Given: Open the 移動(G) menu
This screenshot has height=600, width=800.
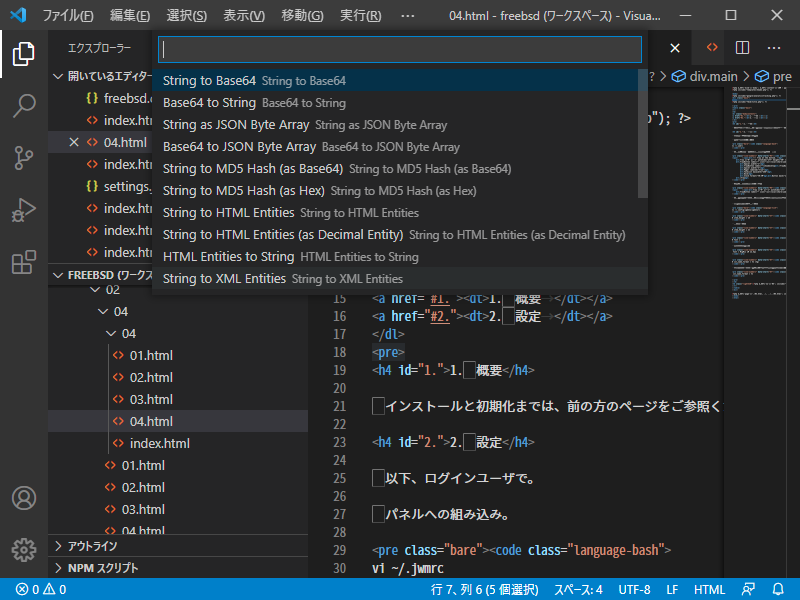Looking at the screenshot, I should coord(302,16).
